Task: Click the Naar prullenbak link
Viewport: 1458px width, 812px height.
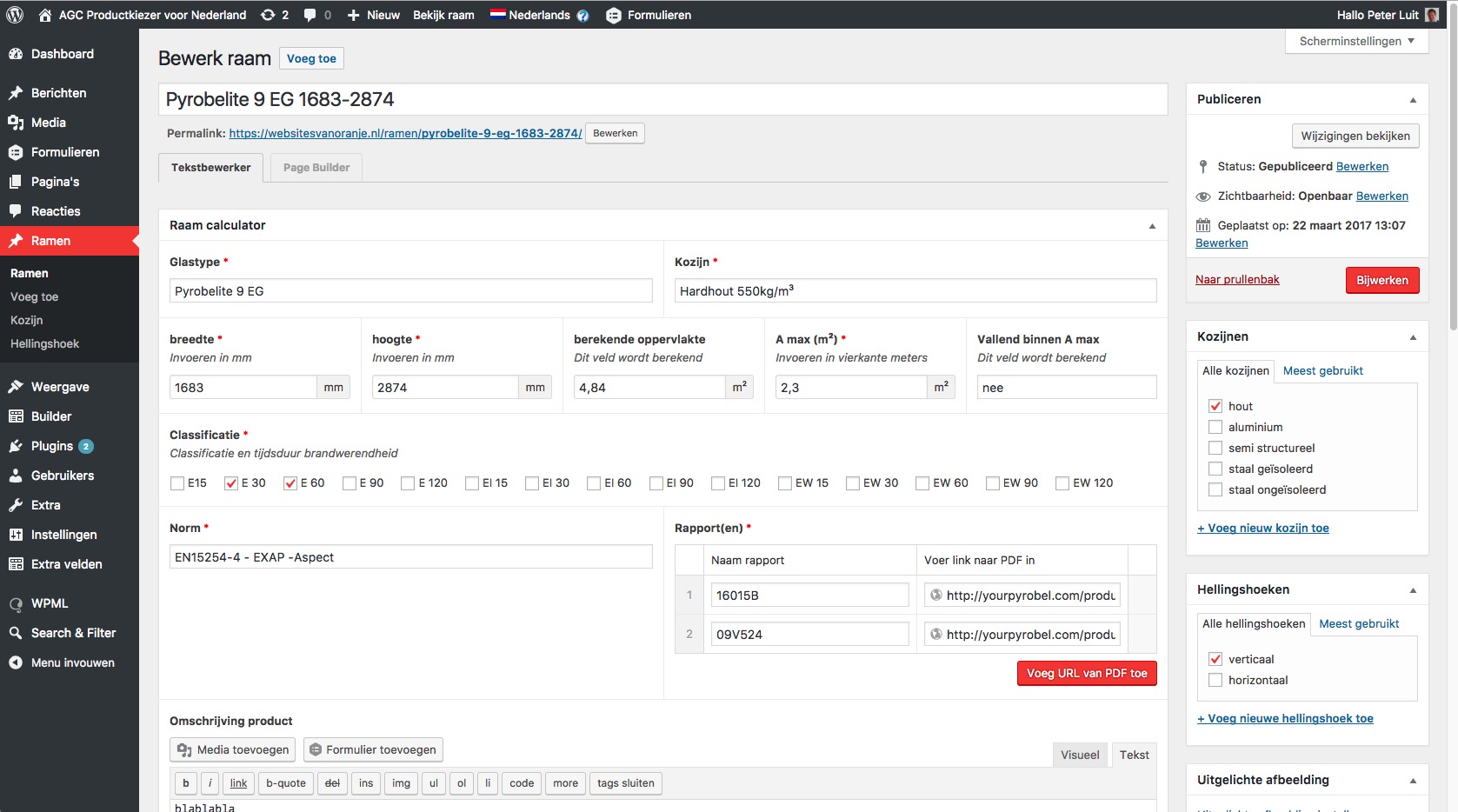Action: (x=1237, y=279)
